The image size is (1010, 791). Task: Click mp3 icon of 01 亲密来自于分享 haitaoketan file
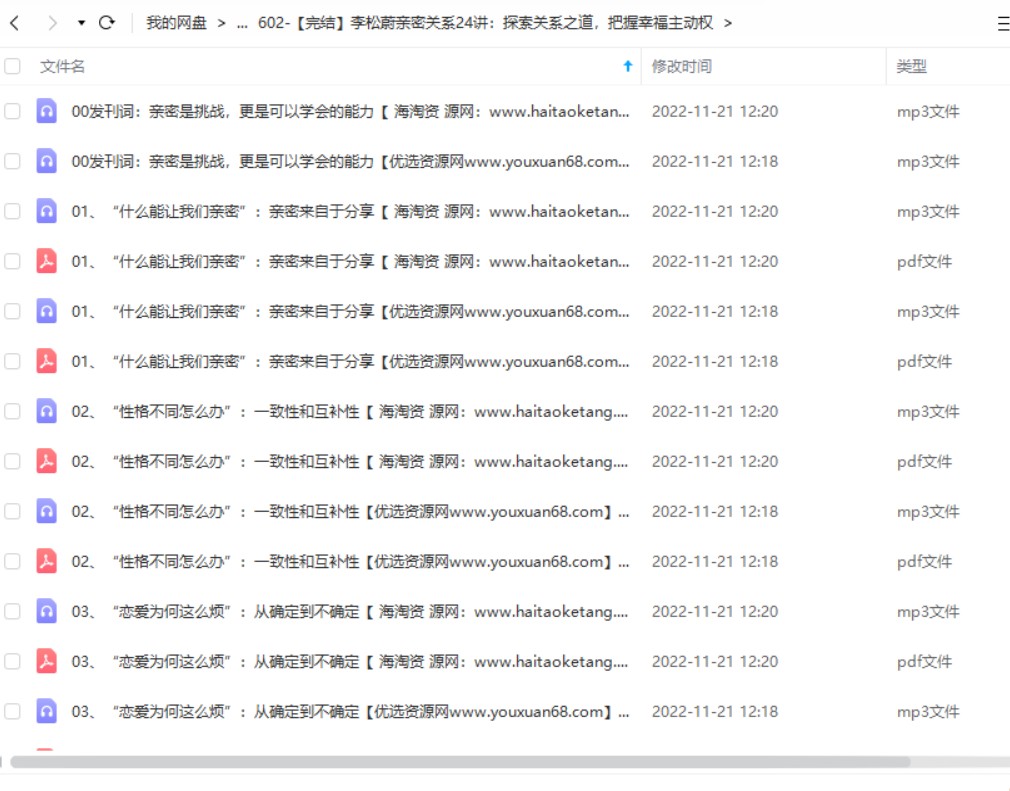pyautogui.click(x=46, y=211)
